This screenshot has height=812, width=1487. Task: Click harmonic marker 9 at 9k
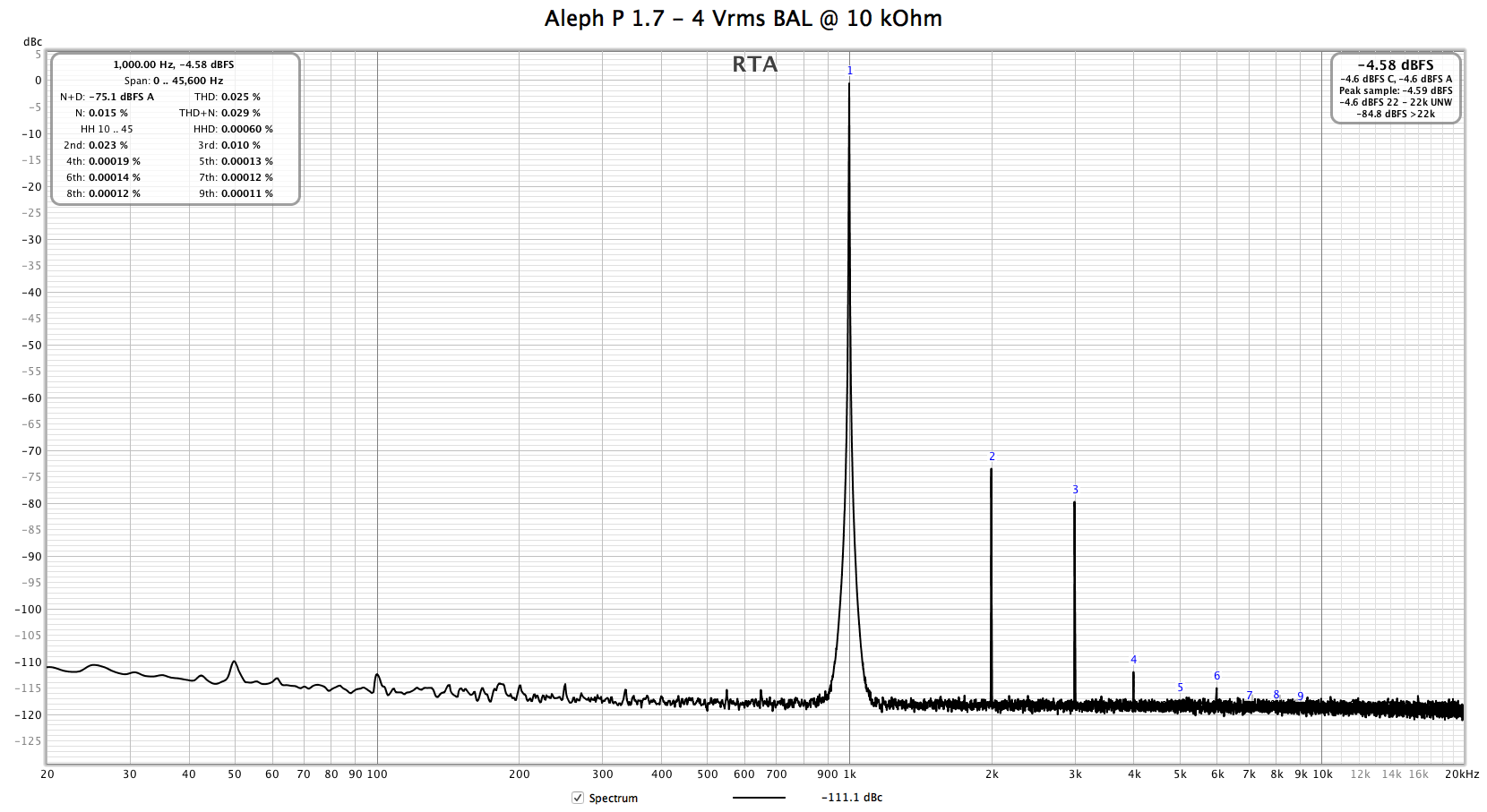[1301, 696]
